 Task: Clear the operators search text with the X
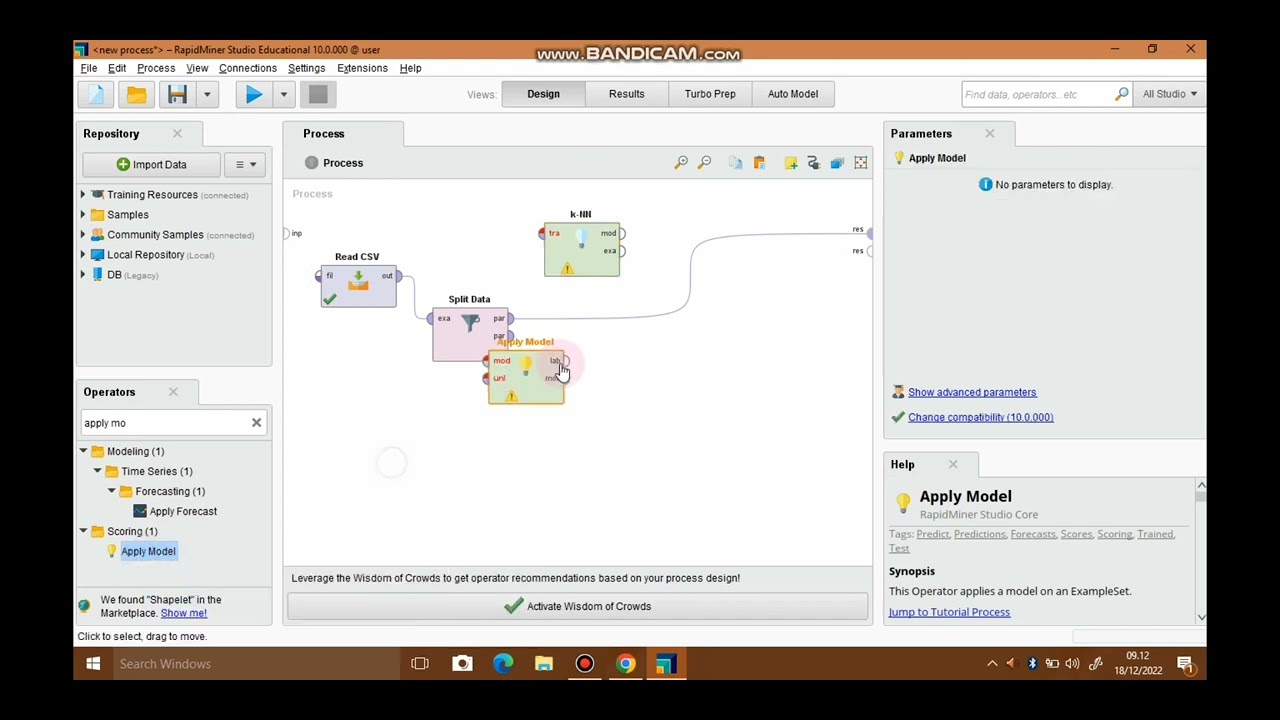(256, 423)
